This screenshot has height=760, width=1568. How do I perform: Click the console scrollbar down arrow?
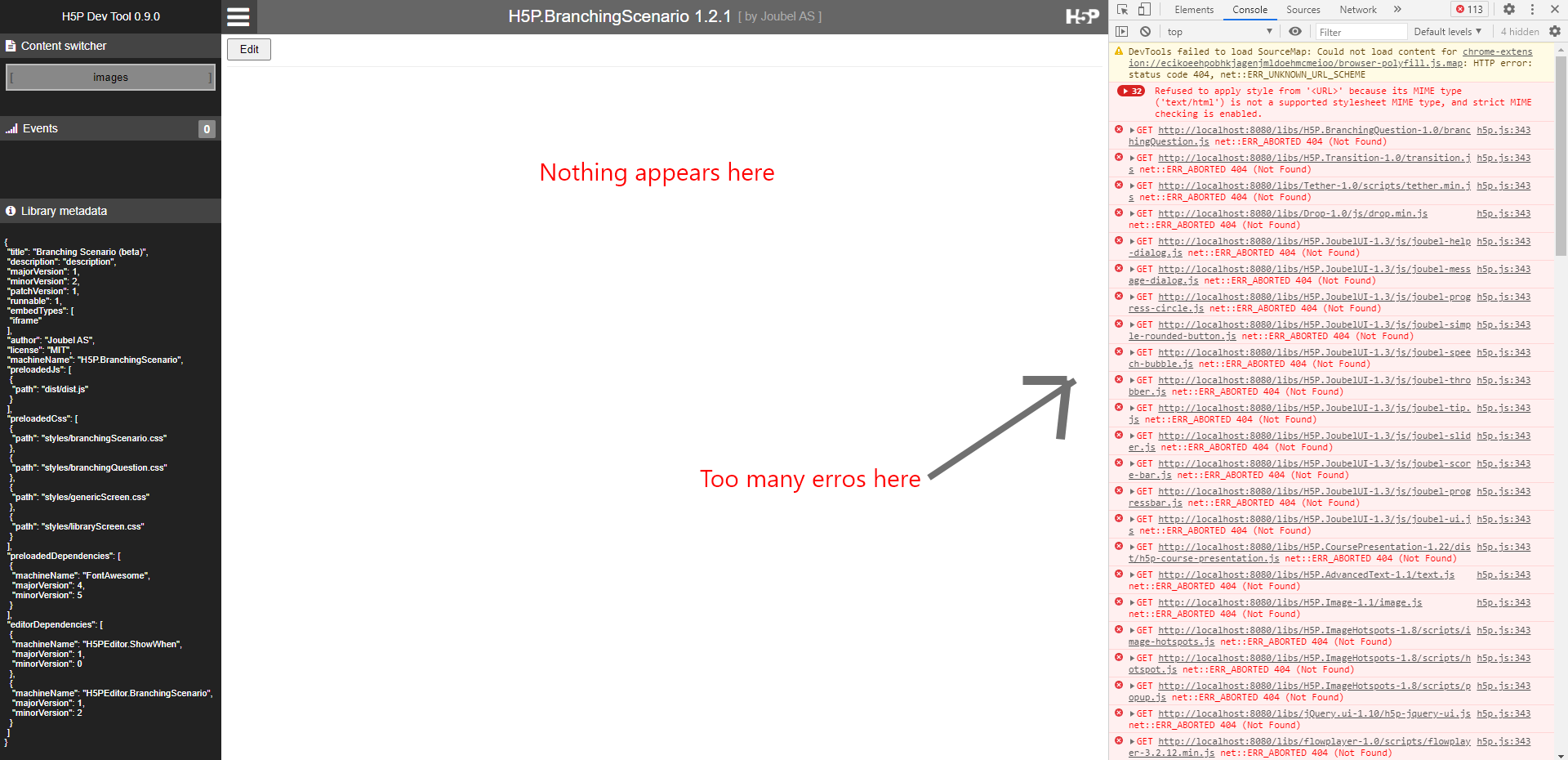(x=1561, y=755)
